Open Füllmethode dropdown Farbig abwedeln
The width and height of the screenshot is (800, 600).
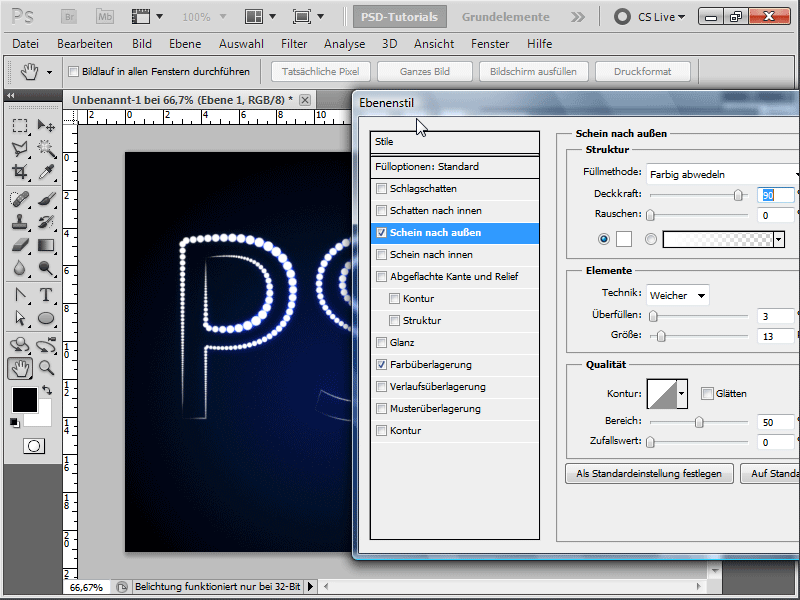[x=722, y=174]
